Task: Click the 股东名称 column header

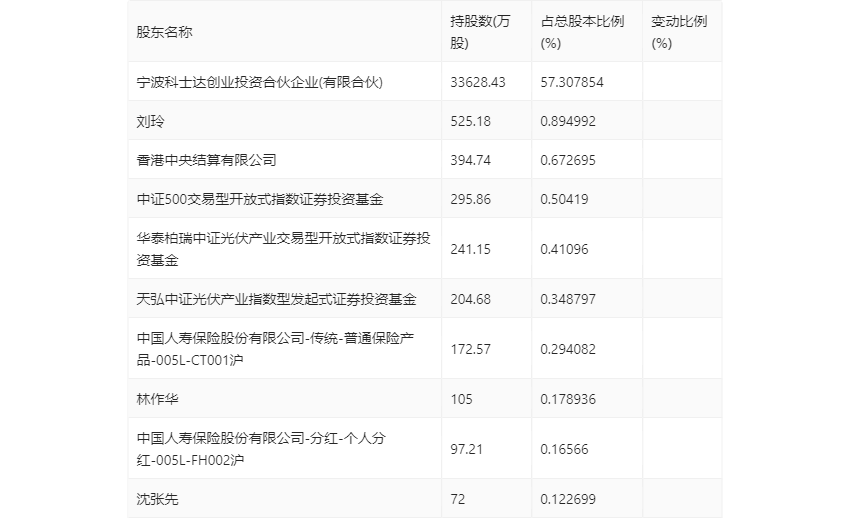Action: point(164,32)
